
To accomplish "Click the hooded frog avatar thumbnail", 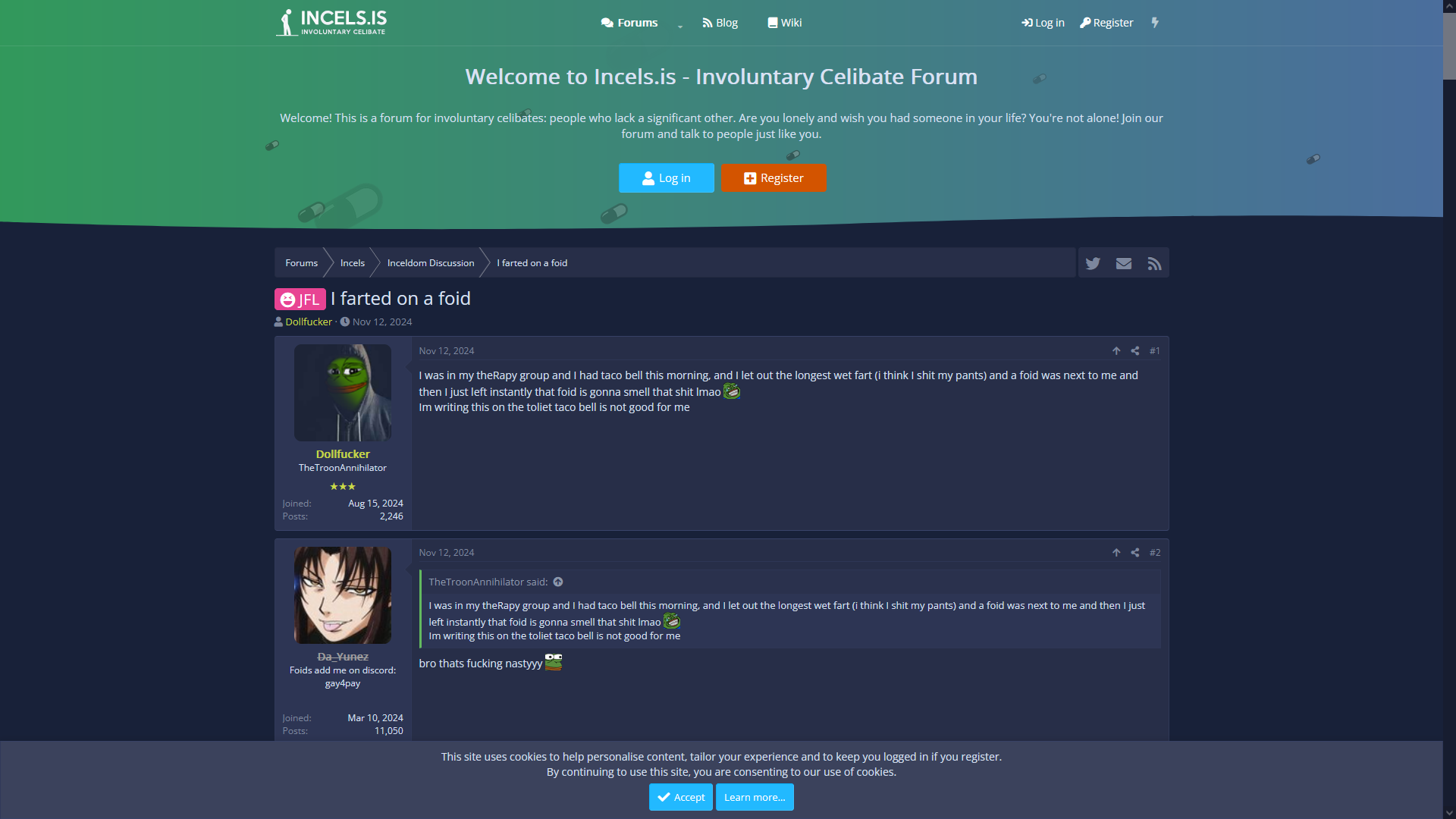I will pos(343,393).
